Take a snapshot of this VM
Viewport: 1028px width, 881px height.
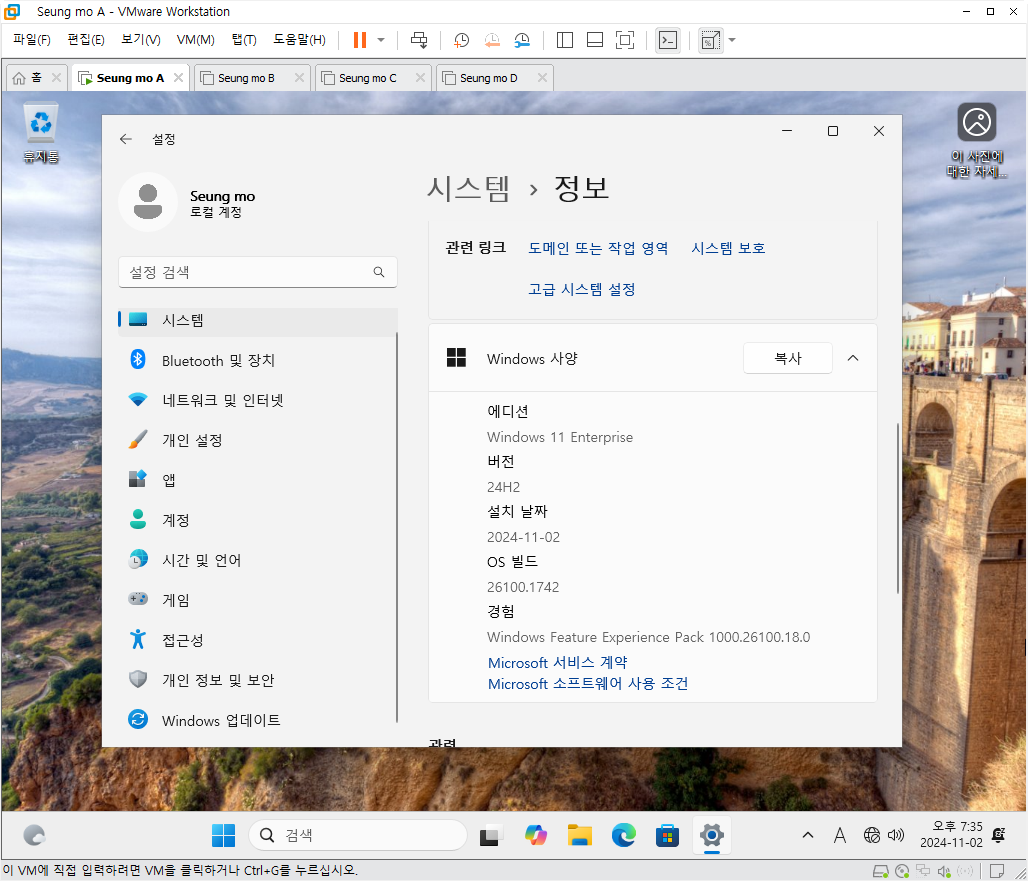[462, 40]
